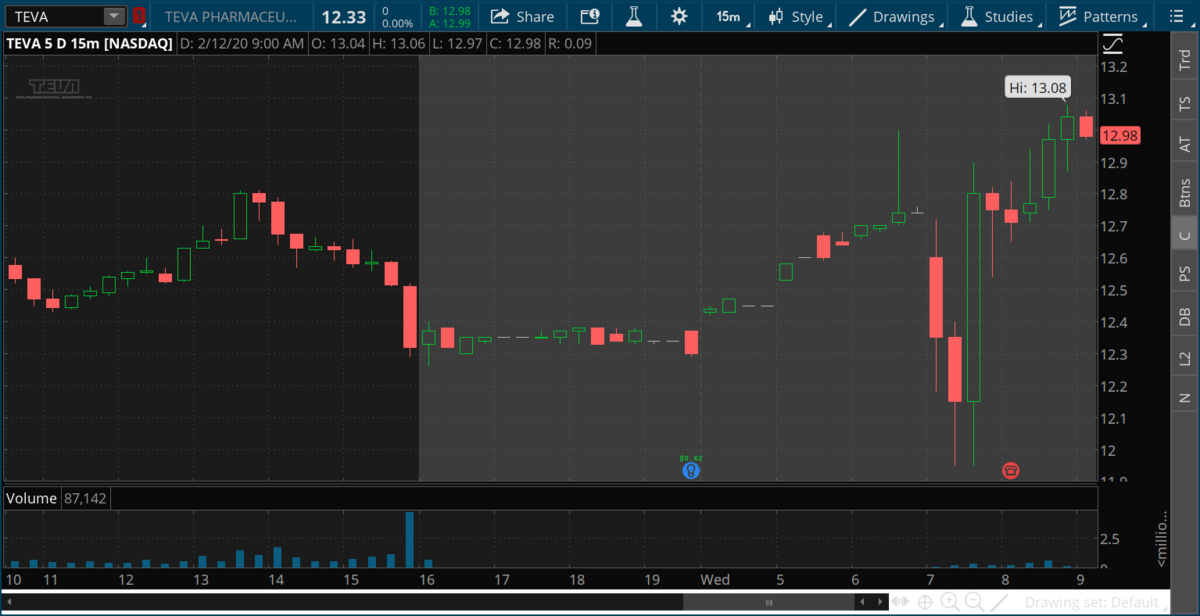Open the TEVA symbol dropdown arrow
The height and width of the screenshot is (616, 1200).
pyautogui.click(x=114, y=16)
